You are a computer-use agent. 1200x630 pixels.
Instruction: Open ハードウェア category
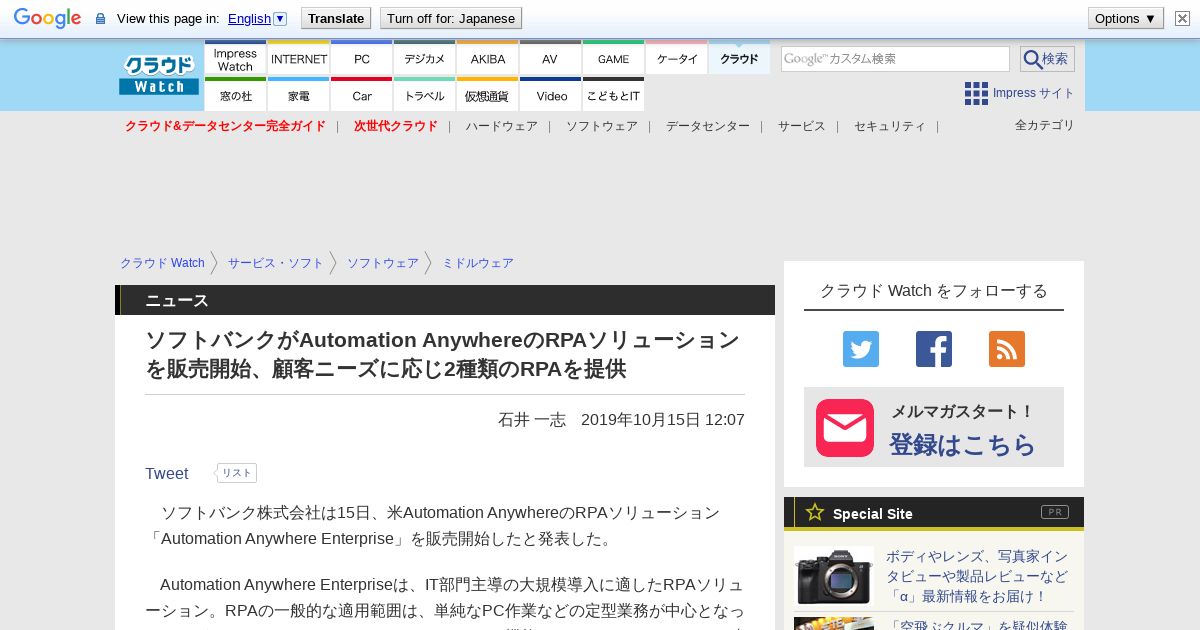(501, 126)
